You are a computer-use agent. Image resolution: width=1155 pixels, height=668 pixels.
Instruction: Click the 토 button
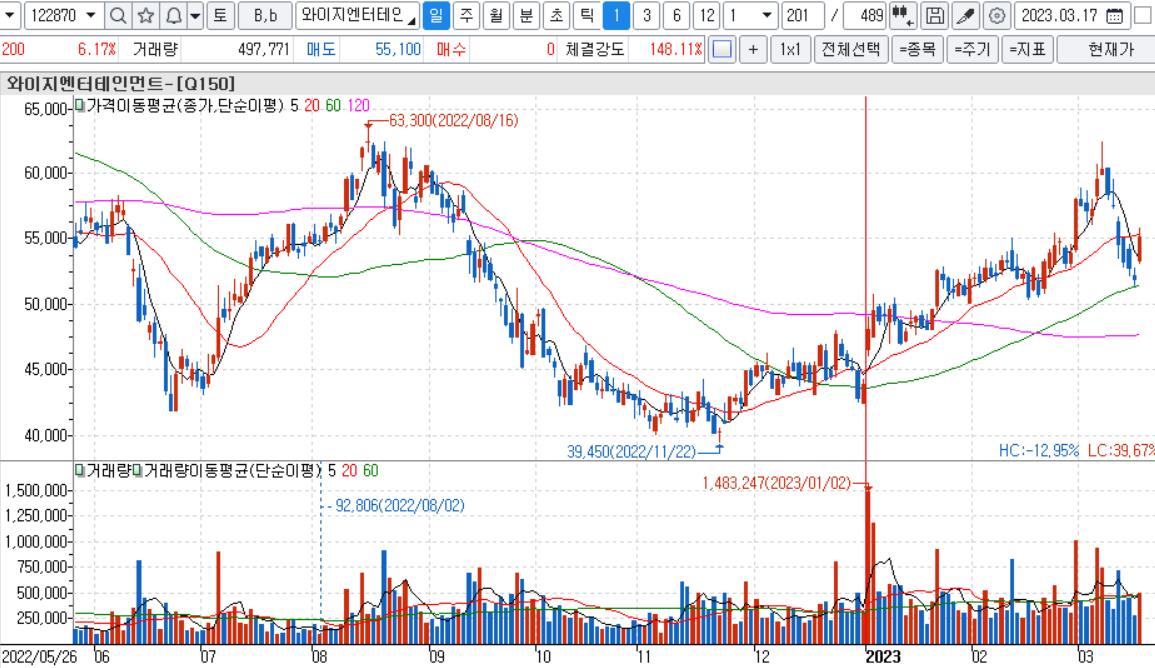(220, 15)
